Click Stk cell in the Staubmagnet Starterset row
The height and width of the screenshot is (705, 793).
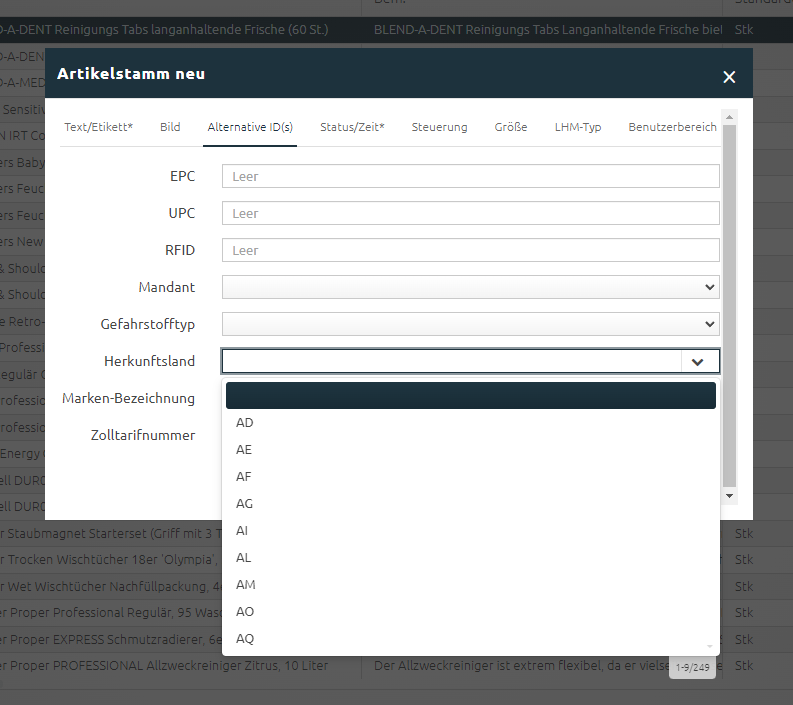744,533
